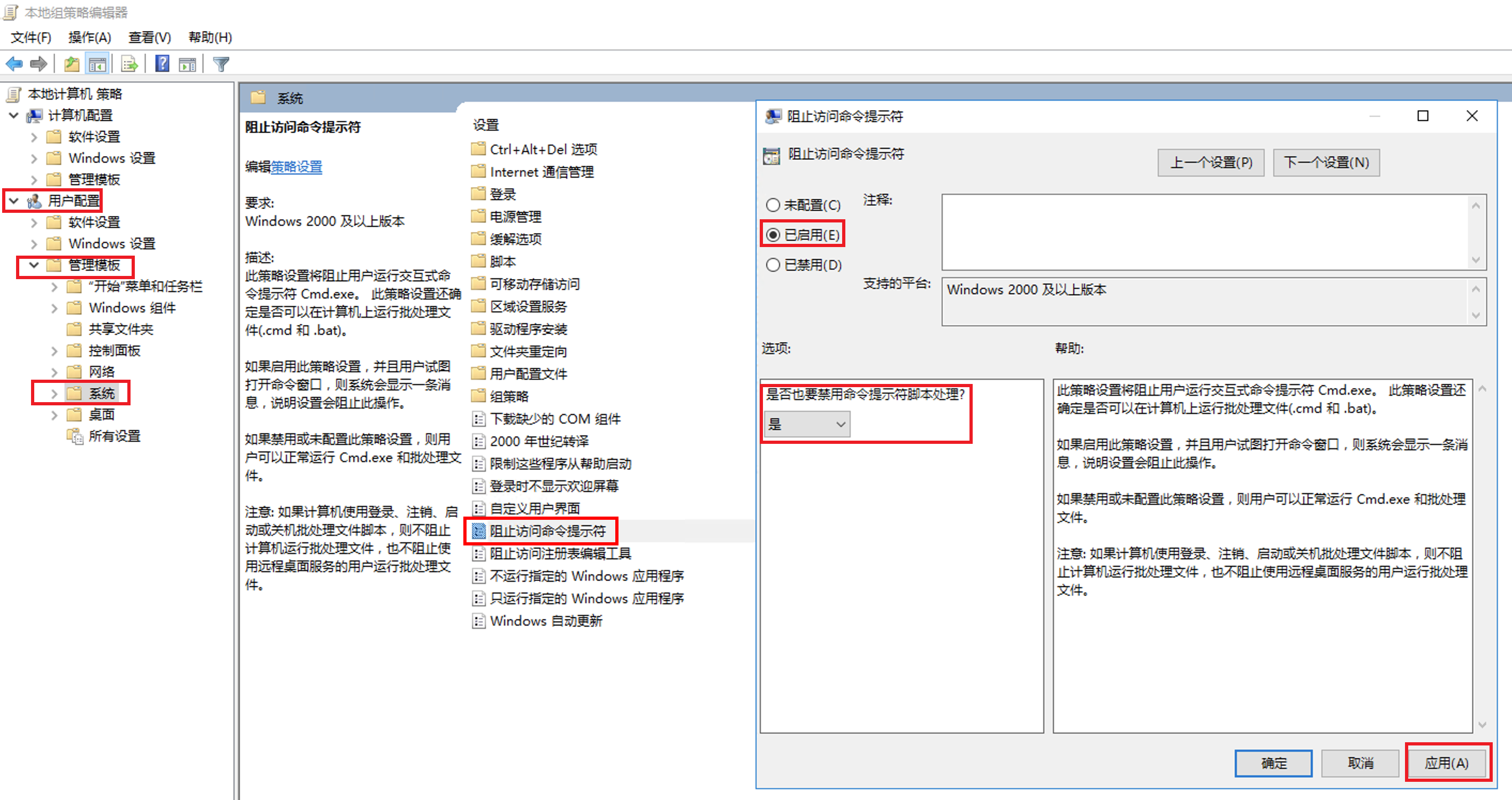Click the 应用(A) button
This screenshot has height=800, width=1512.
point(1447,763)
